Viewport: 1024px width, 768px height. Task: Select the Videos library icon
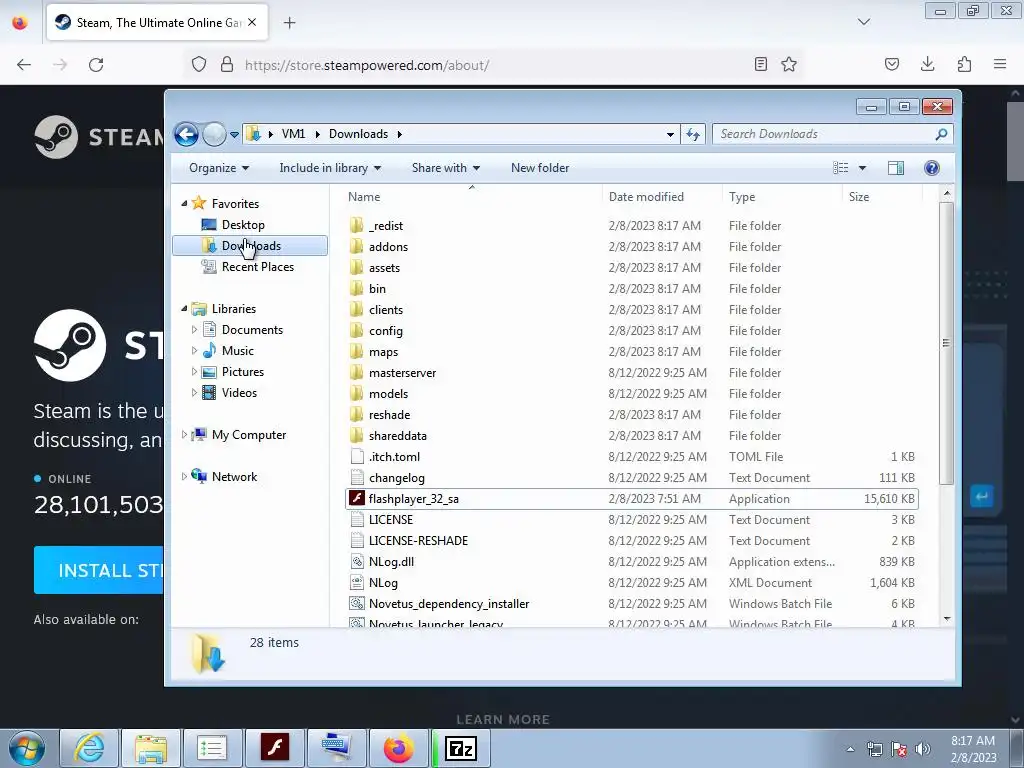tap(209, 392)
